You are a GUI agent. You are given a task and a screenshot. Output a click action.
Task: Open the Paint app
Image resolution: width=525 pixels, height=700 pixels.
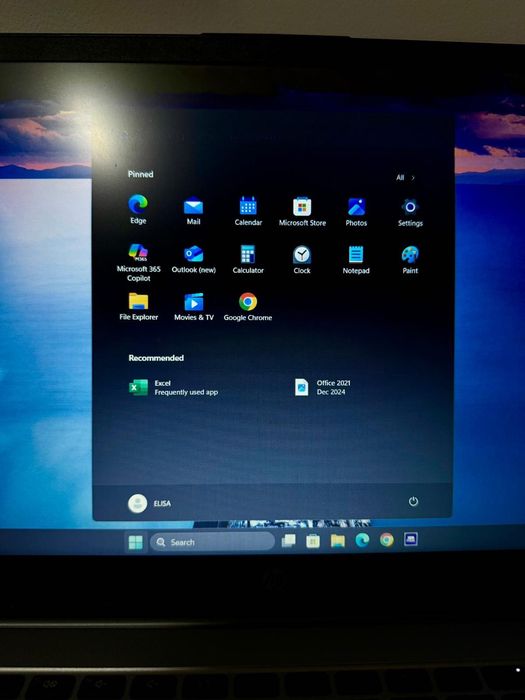[x=410, y=259]
